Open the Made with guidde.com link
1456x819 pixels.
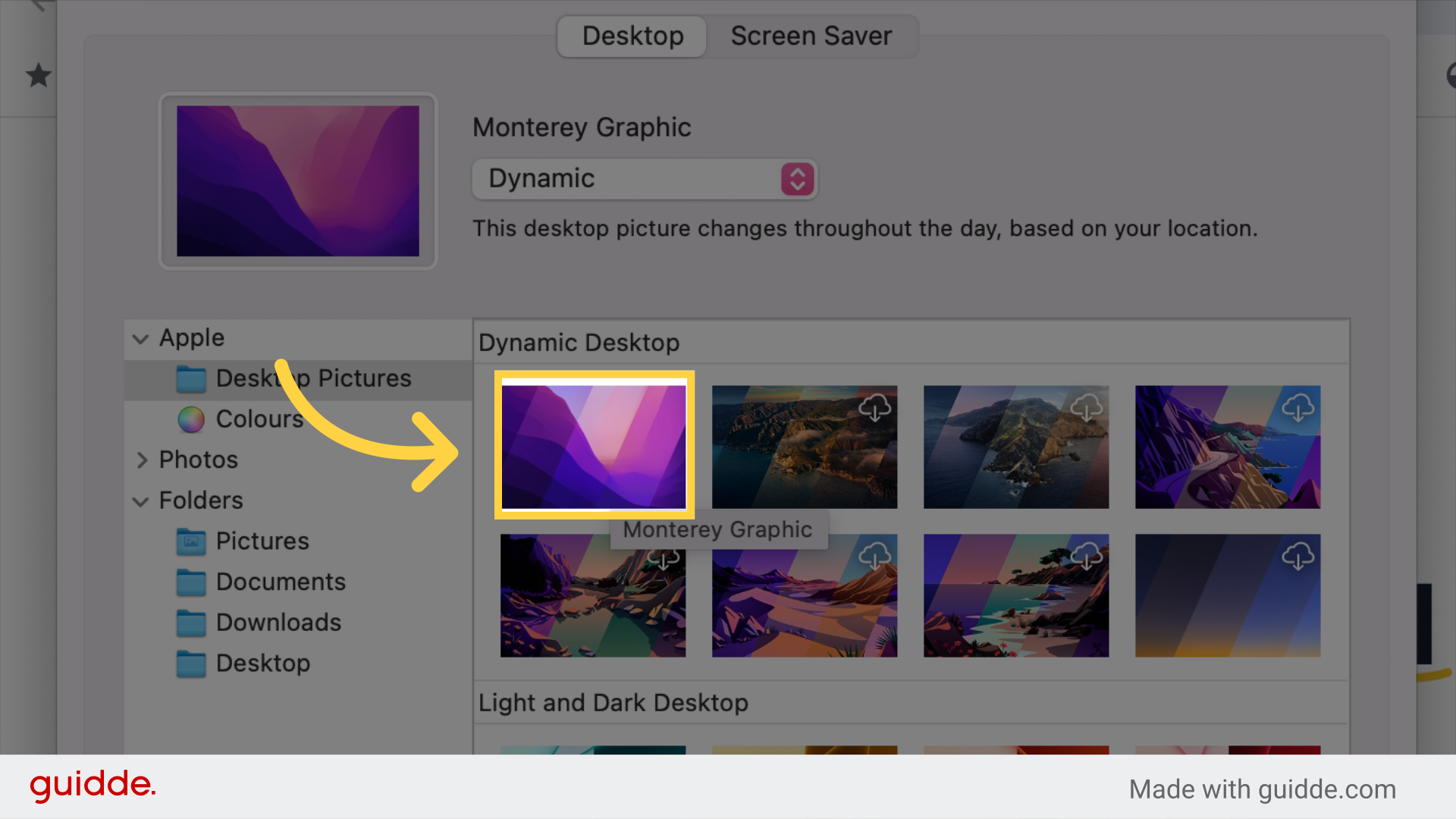click(1261, 789)
